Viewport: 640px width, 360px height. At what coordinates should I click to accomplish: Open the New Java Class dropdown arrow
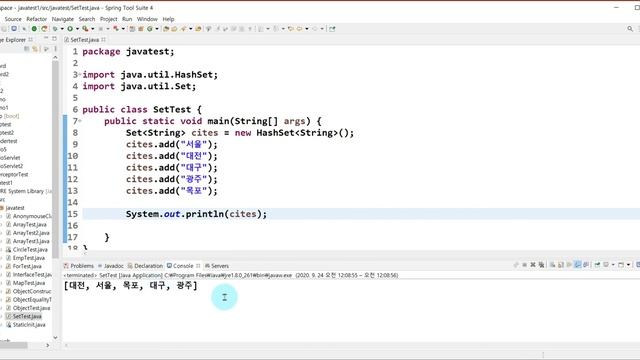coord(156,29)
